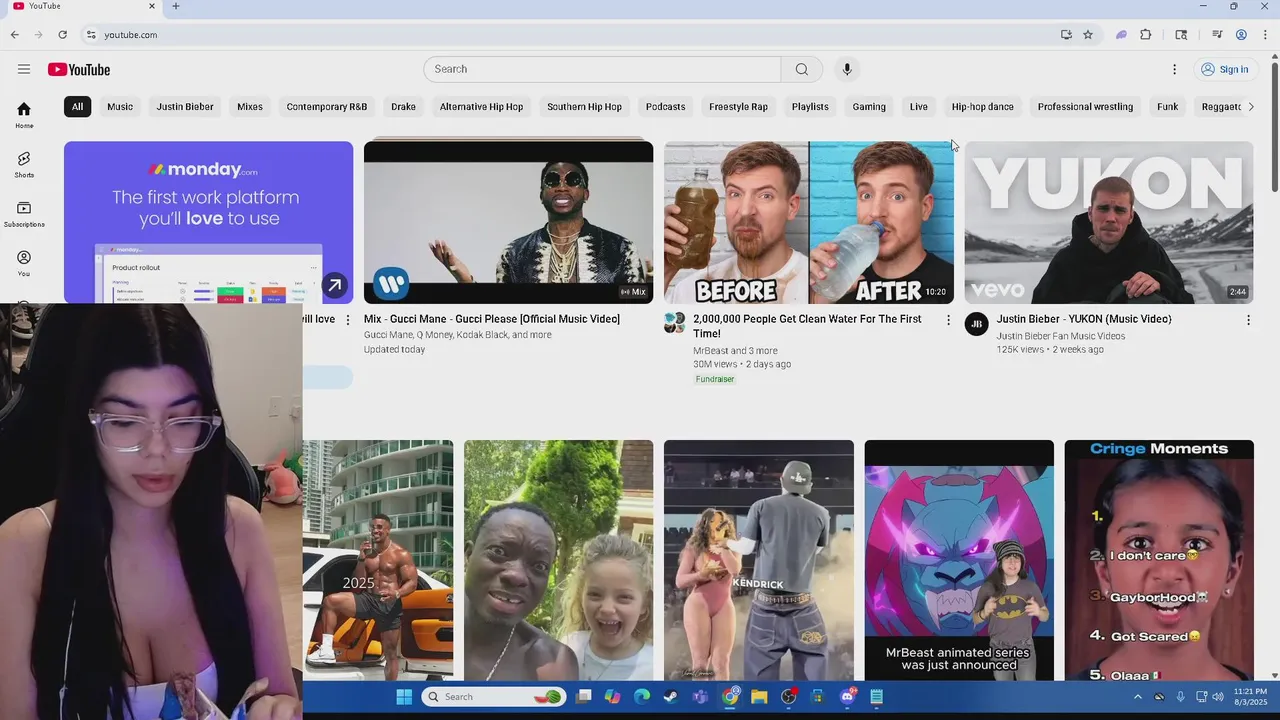Click in the YouTube search box
Screen dimensions: 1280x720
[x=602, y=69]
